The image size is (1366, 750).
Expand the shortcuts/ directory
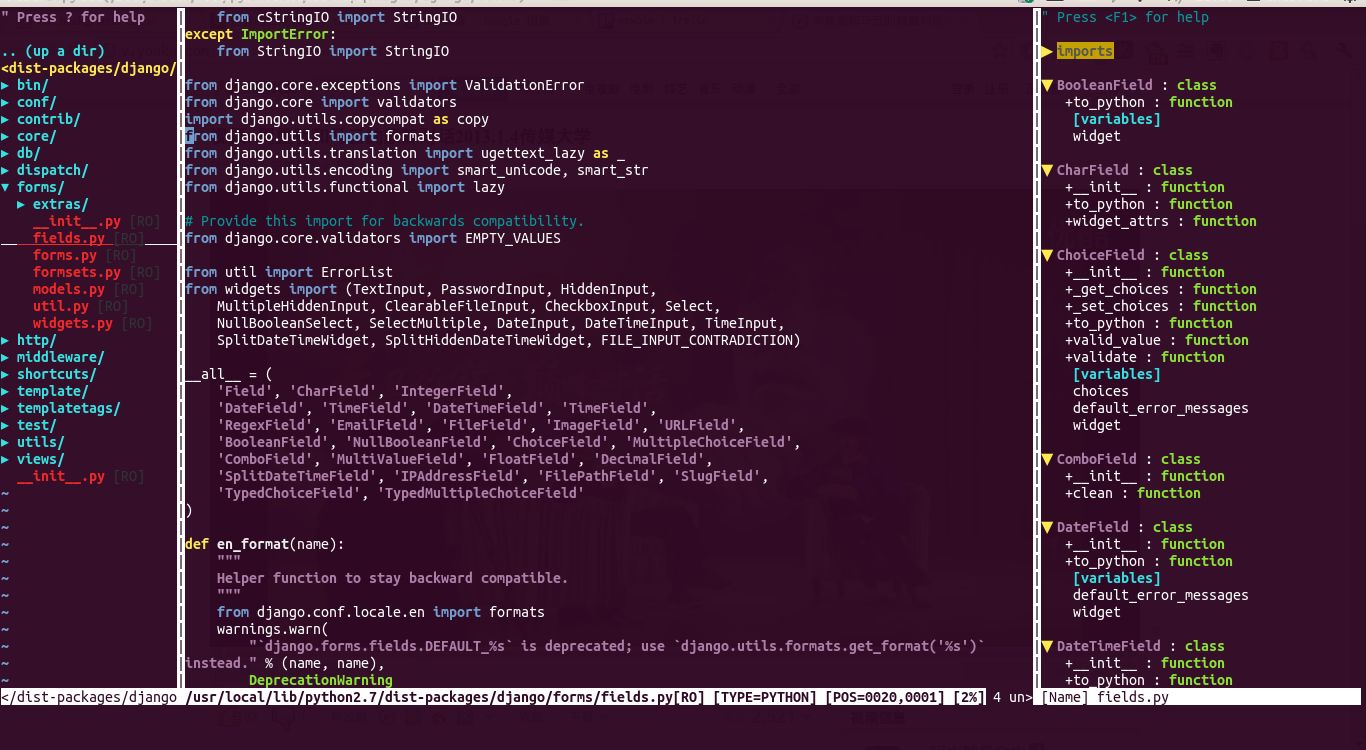click(6, 375)
